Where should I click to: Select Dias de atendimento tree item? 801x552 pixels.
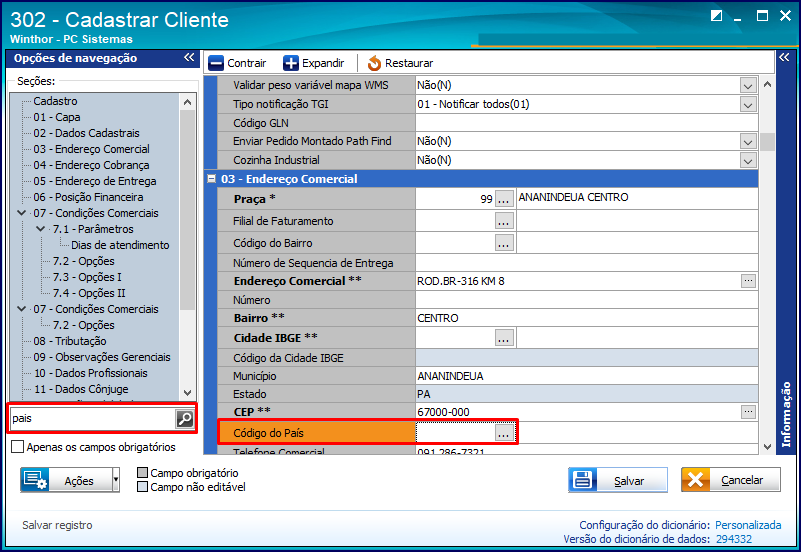(120, 245)
